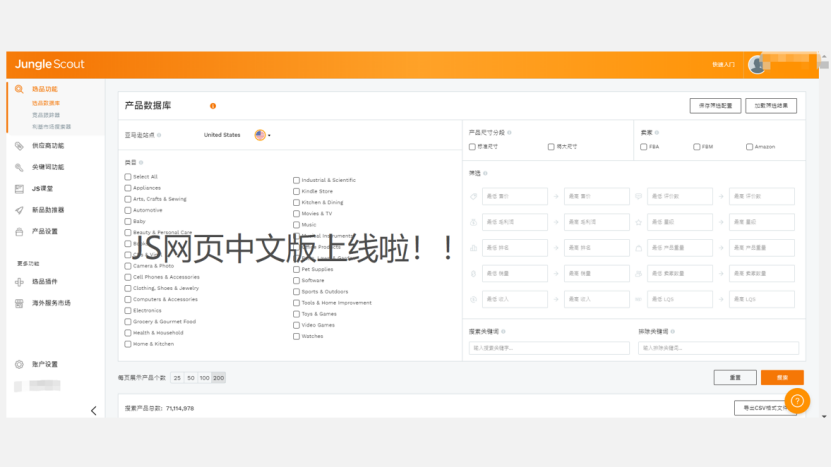Open the supplier features tag icon
The height and width of the screenshot is (467, 831).
click(x=19, y=146)
